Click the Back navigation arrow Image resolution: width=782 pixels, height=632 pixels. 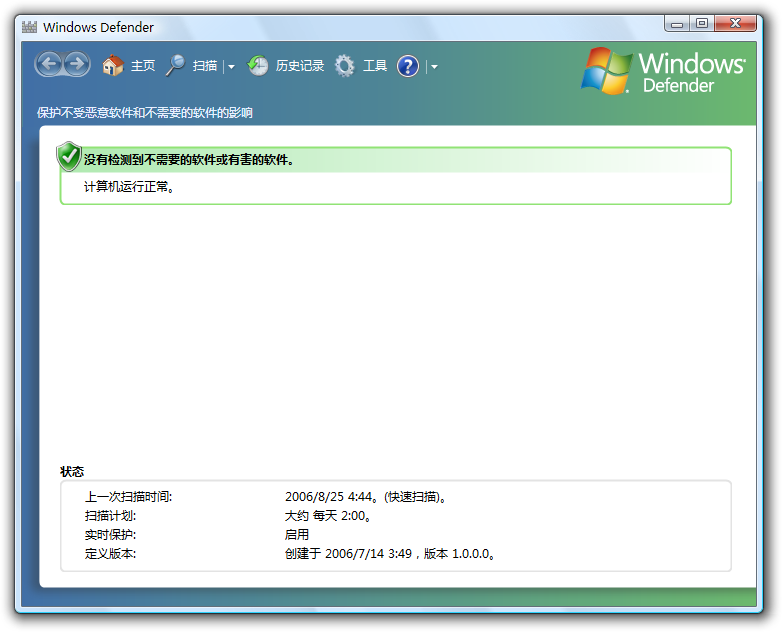(x=49, y=64)
